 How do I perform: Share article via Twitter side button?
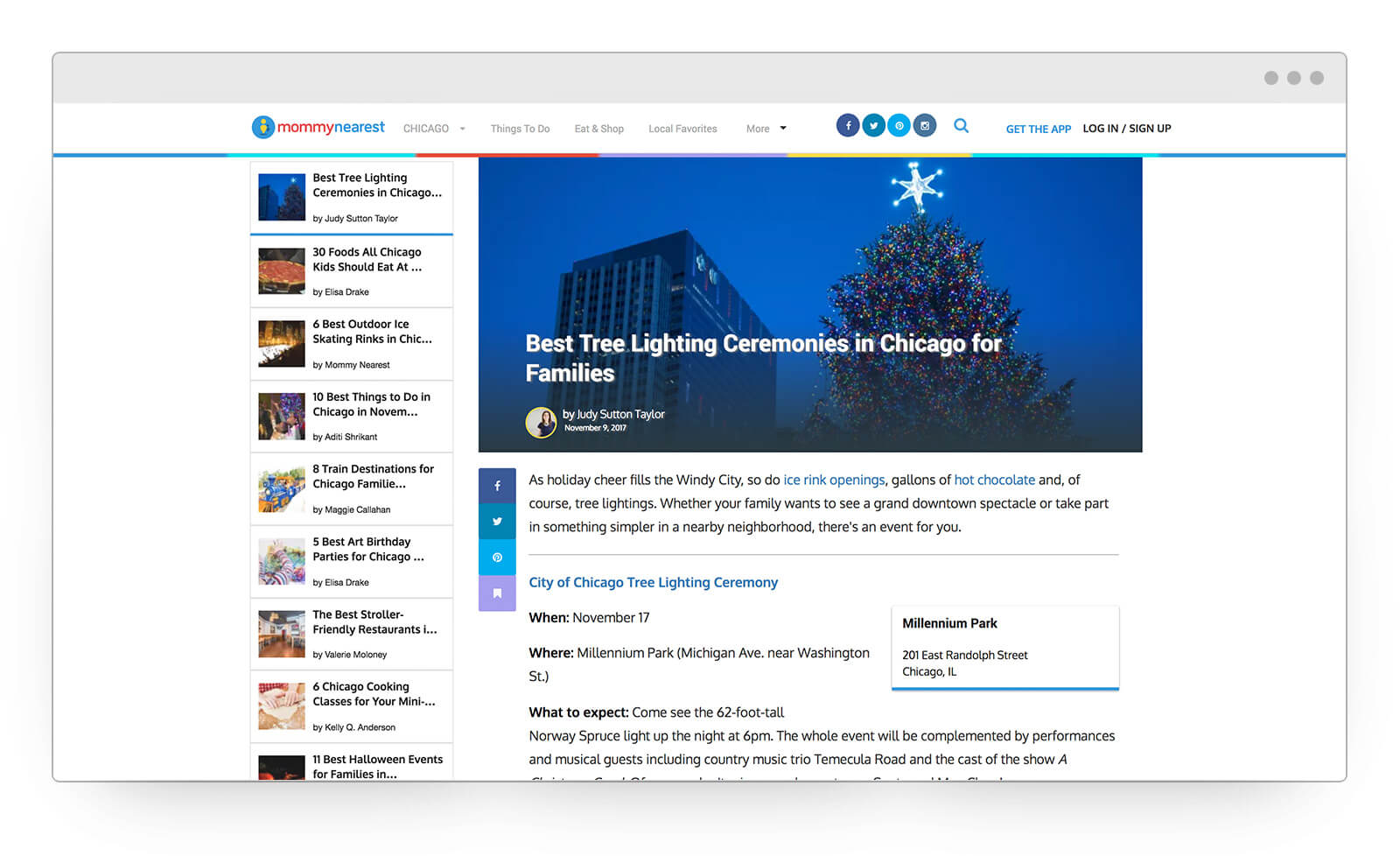[x=497, y=522]
